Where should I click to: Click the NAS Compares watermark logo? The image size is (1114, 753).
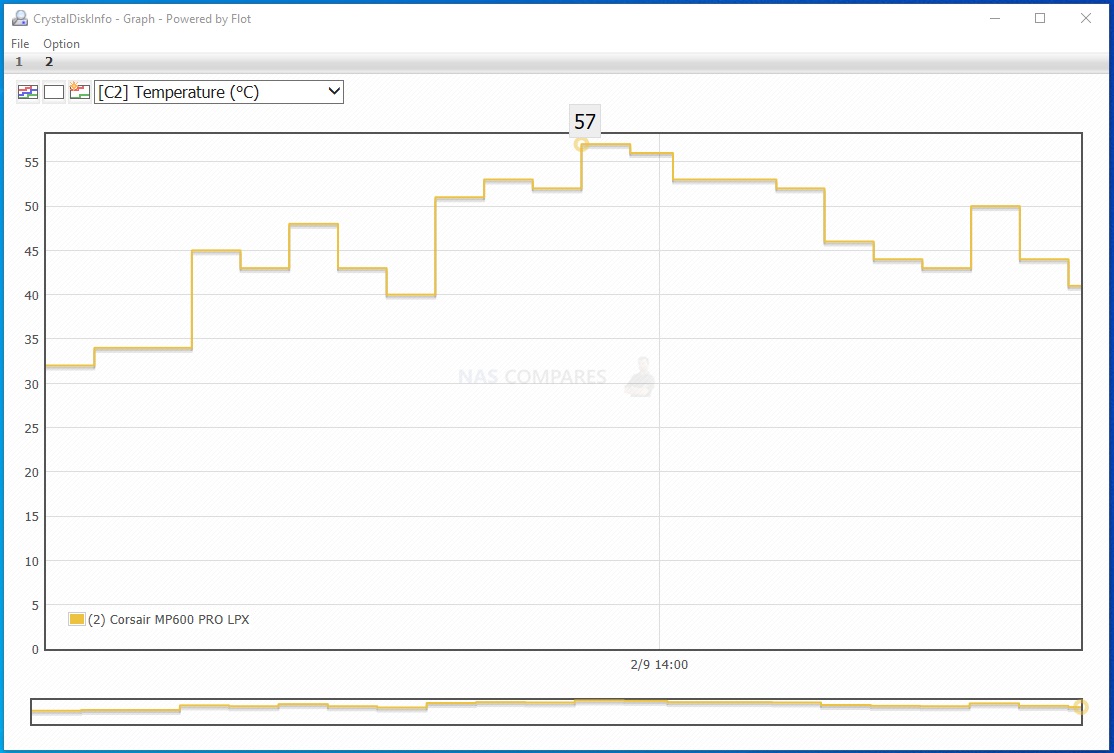coord(556,377)
